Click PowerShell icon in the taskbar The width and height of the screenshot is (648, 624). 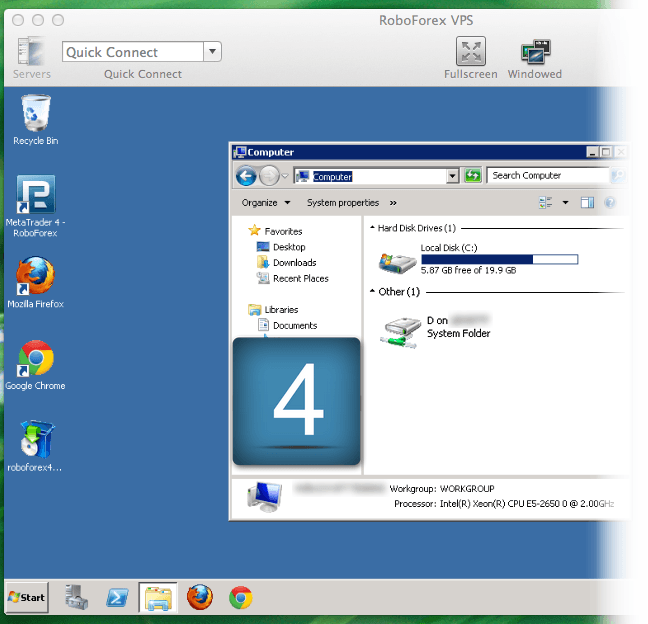[117, 598]
